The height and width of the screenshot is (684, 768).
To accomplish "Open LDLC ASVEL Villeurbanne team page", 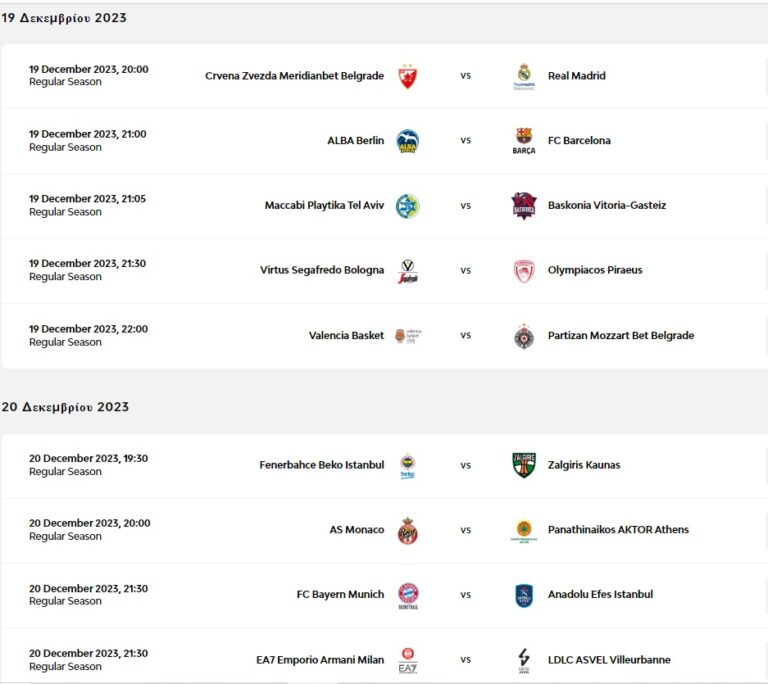I will click(x=609, y=659).
